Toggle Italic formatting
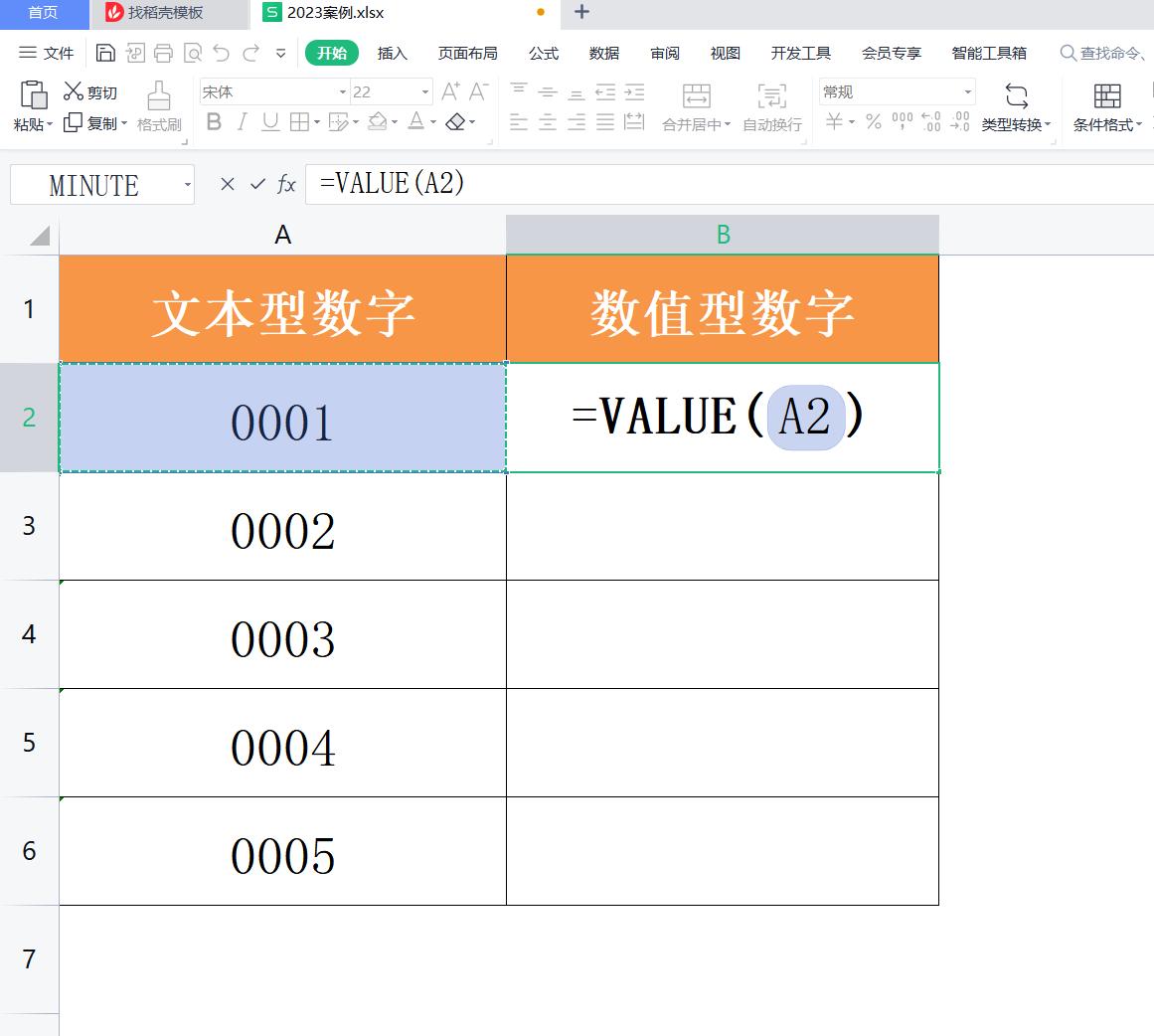The height and width of the screenshot is (1036, 1154). (x=242, y=121)
